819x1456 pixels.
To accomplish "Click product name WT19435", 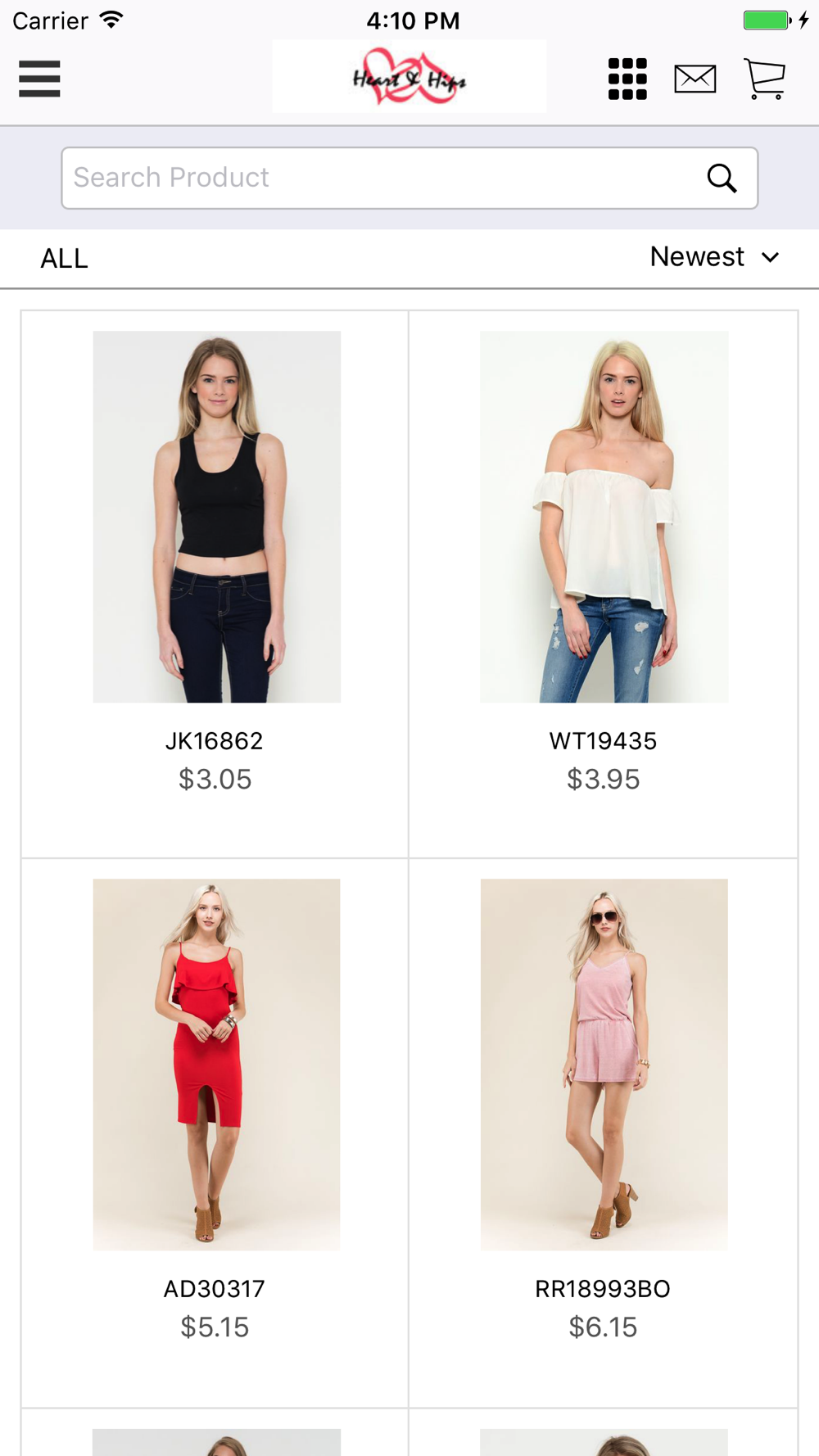I will [603, 741].
